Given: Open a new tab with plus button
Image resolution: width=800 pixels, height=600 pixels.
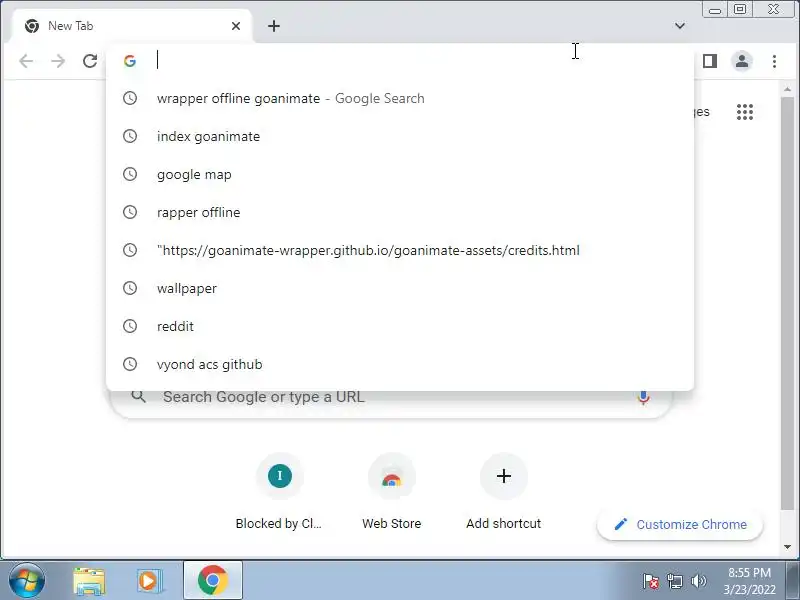Looking at the screenshot, I should coord(274,26).
